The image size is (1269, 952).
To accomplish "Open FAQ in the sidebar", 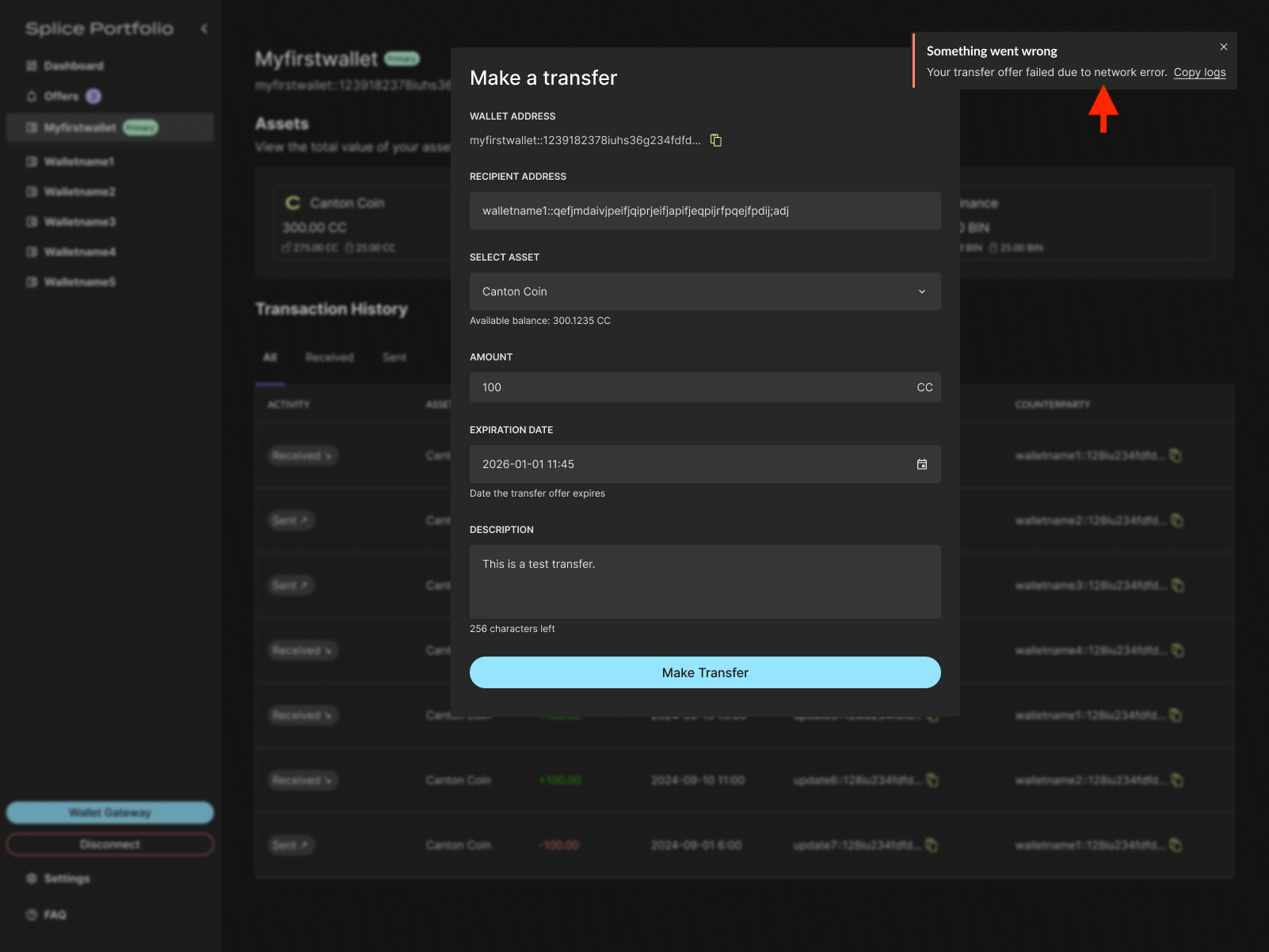I will pyautogui.click(x=47, y=915).
